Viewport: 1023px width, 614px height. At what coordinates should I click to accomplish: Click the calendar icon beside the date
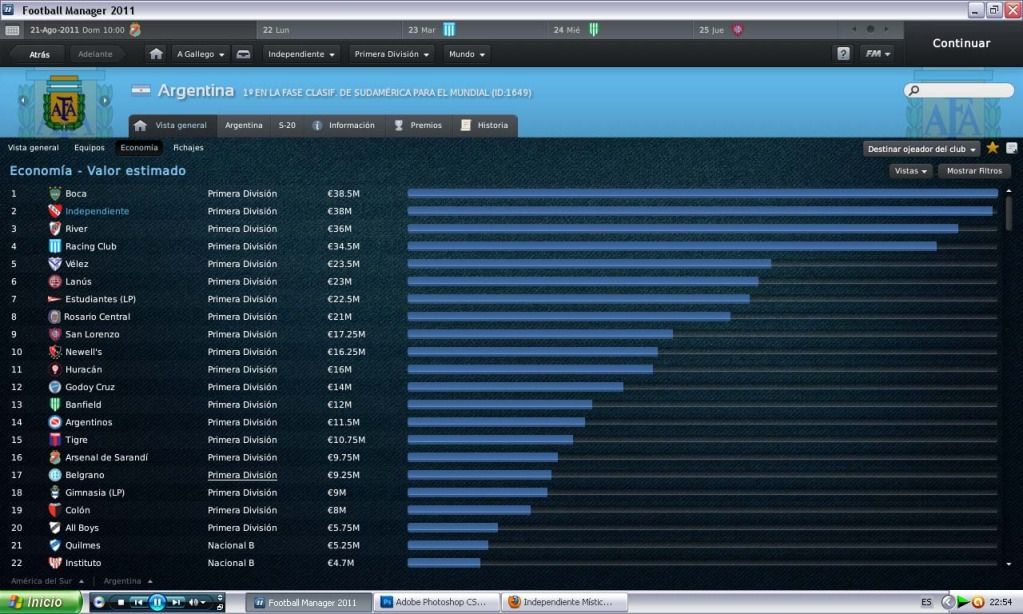point(12,30)
